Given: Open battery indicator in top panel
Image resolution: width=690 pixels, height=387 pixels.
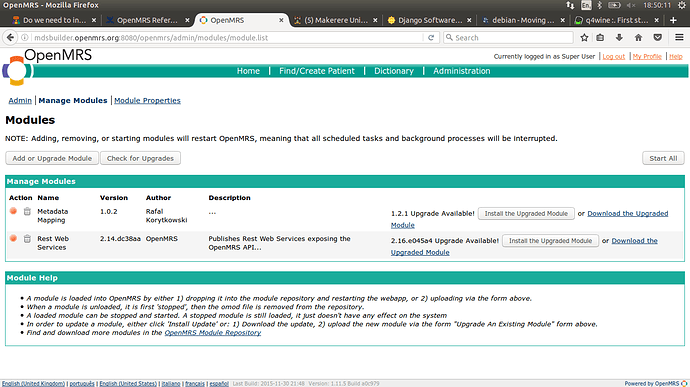Looking at the screenshot, I should pos(614,5).
